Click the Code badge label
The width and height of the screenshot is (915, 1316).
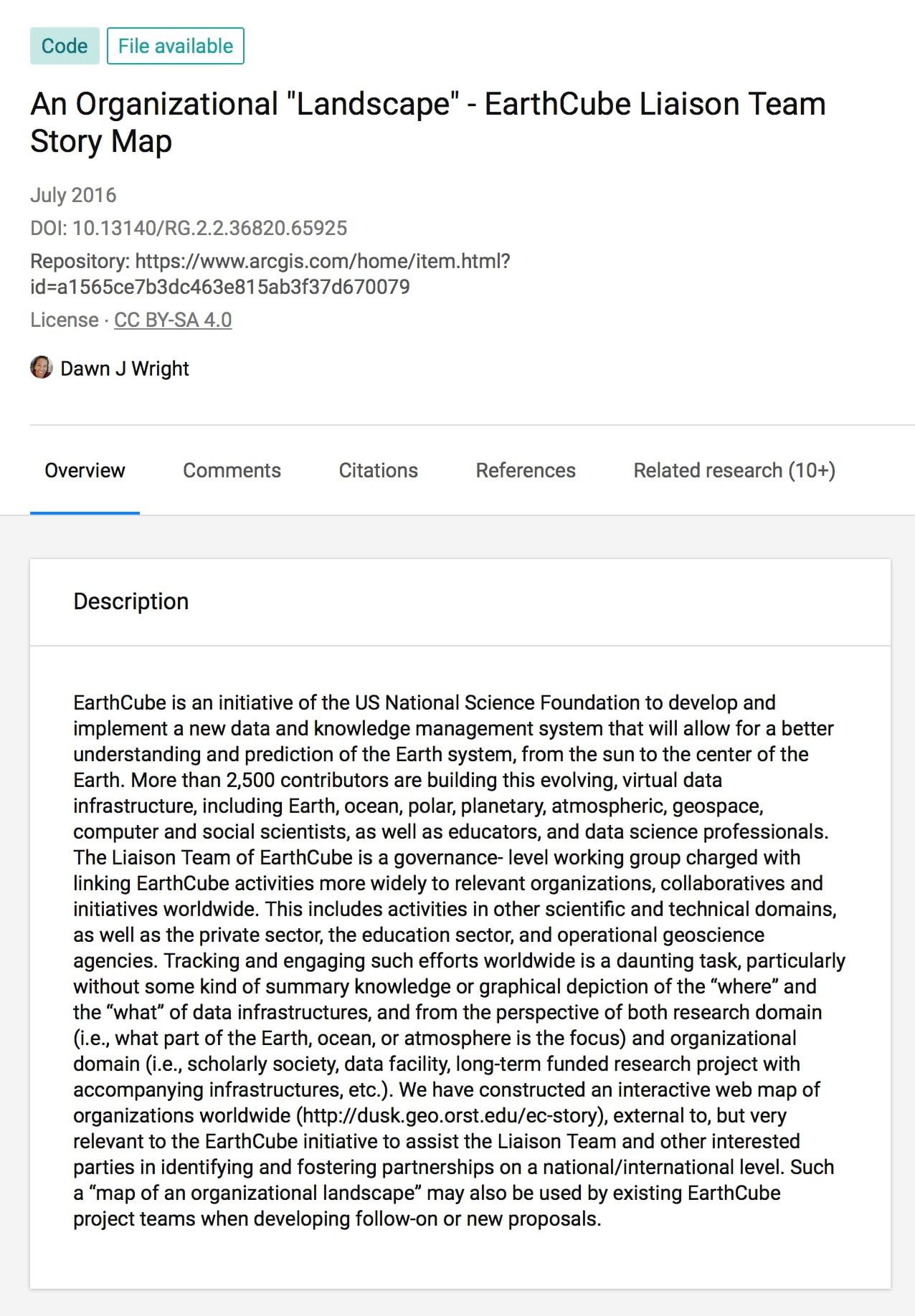[65, 45]
